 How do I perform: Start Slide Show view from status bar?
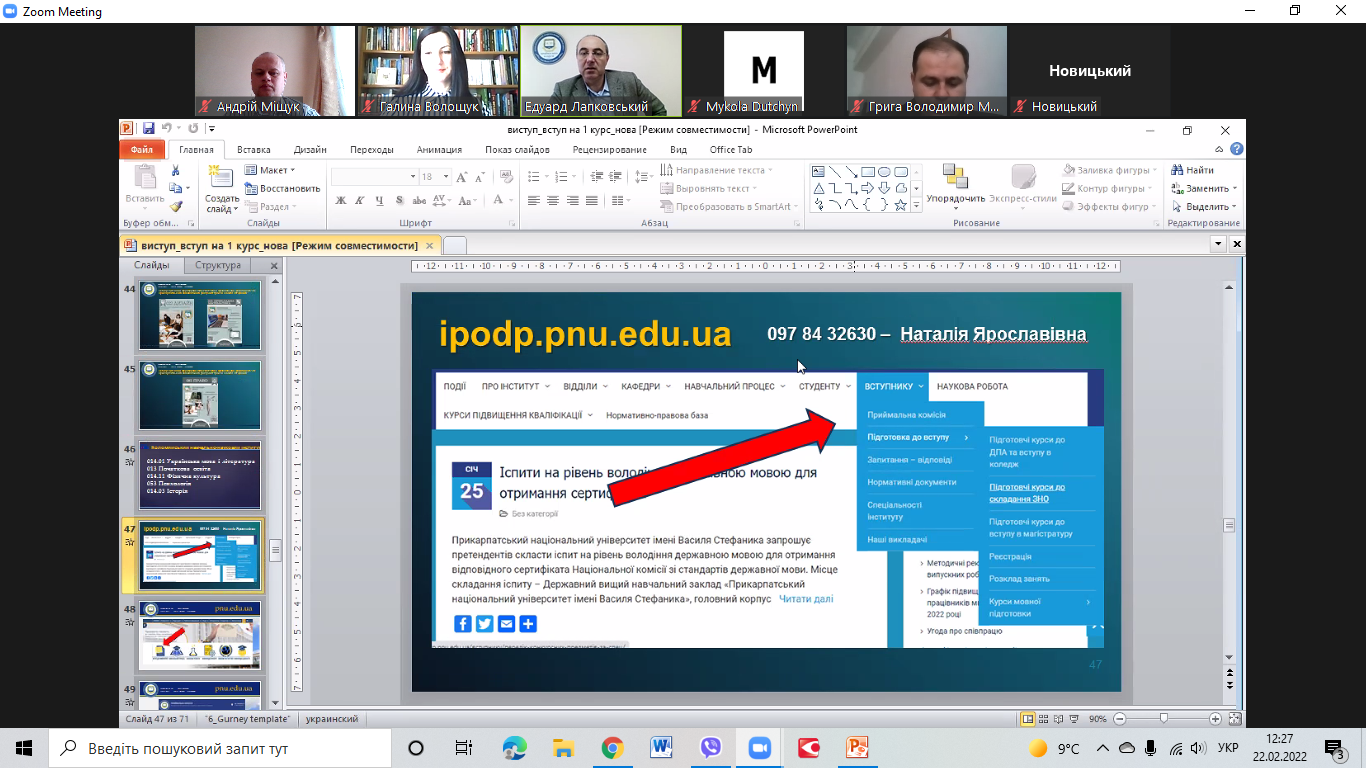(1074, 719)
